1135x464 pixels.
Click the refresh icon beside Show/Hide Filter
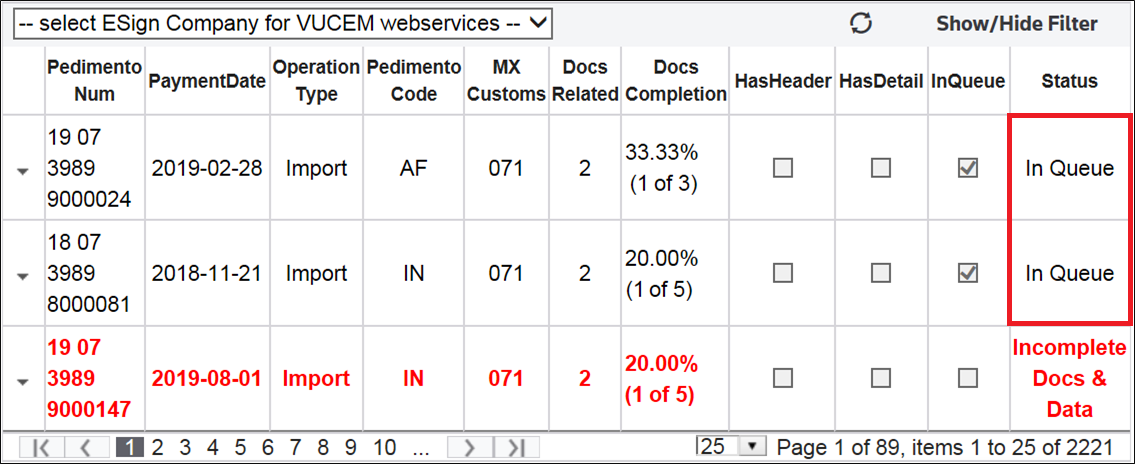(x=861, y=24)
